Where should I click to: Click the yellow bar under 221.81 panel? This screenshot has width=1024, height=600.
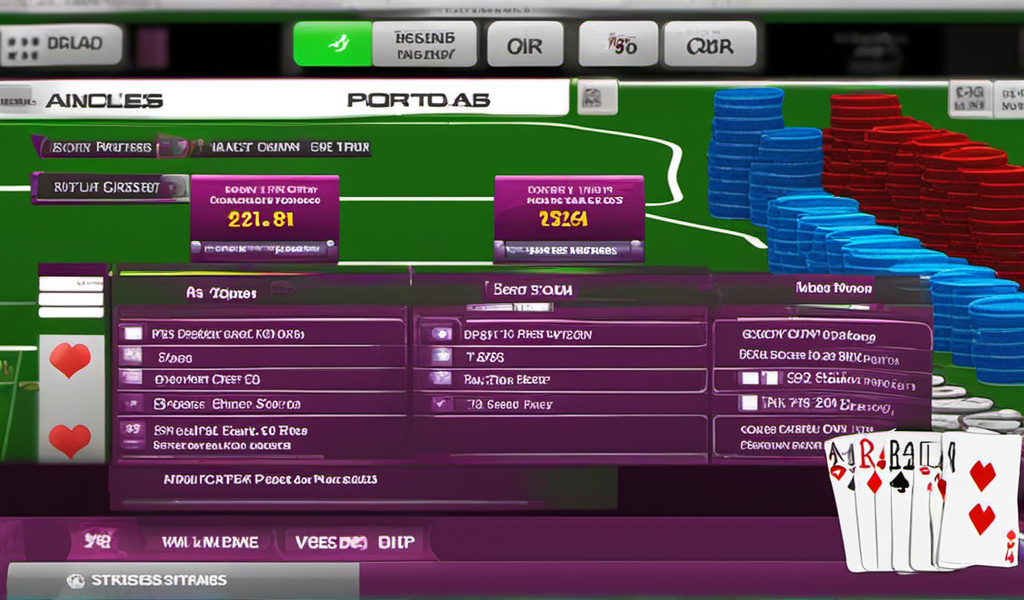(x=264, y=246)
